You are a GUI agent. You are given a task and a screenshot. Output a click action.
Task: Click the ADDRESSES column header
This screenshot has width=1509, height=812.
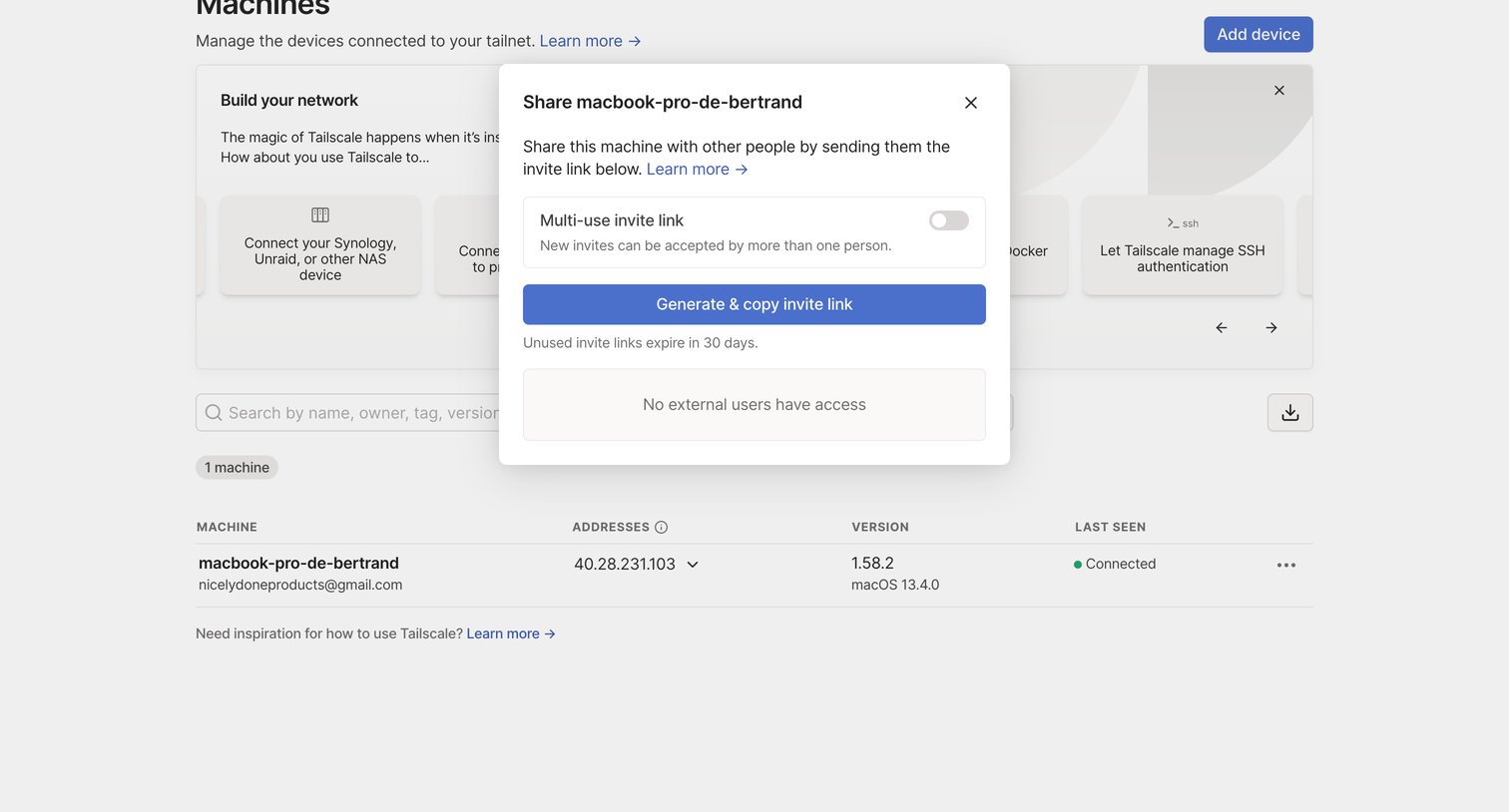click(611, 528)
